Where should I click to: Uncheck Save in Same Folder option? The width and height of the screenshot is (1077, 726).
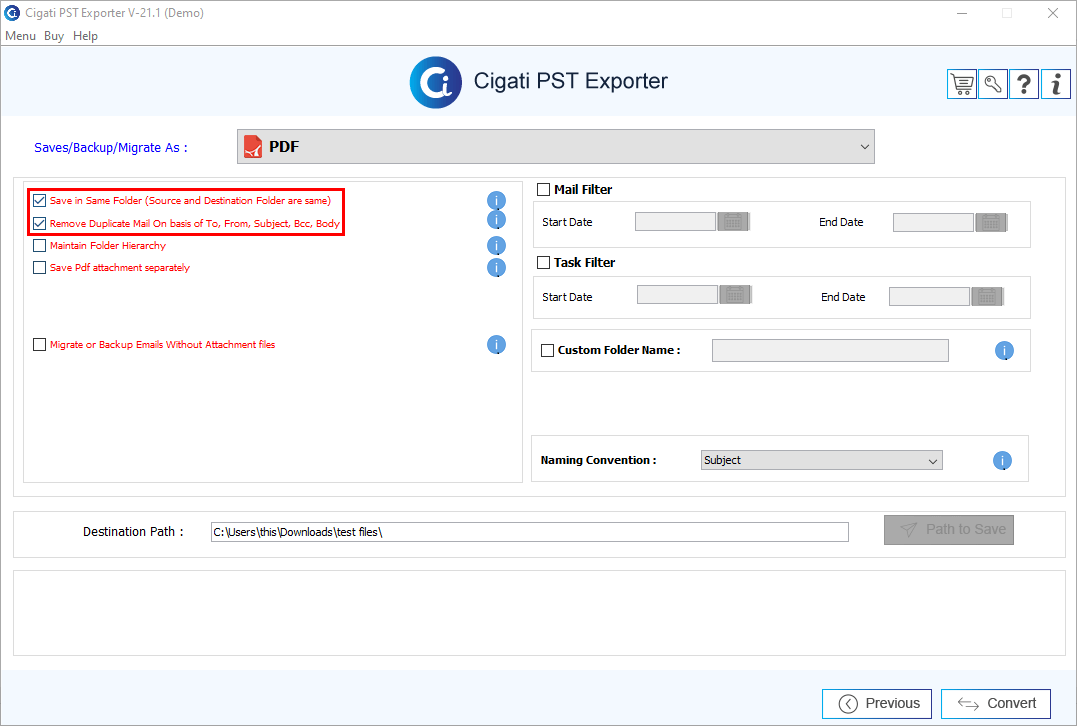[x=39, y=201]
